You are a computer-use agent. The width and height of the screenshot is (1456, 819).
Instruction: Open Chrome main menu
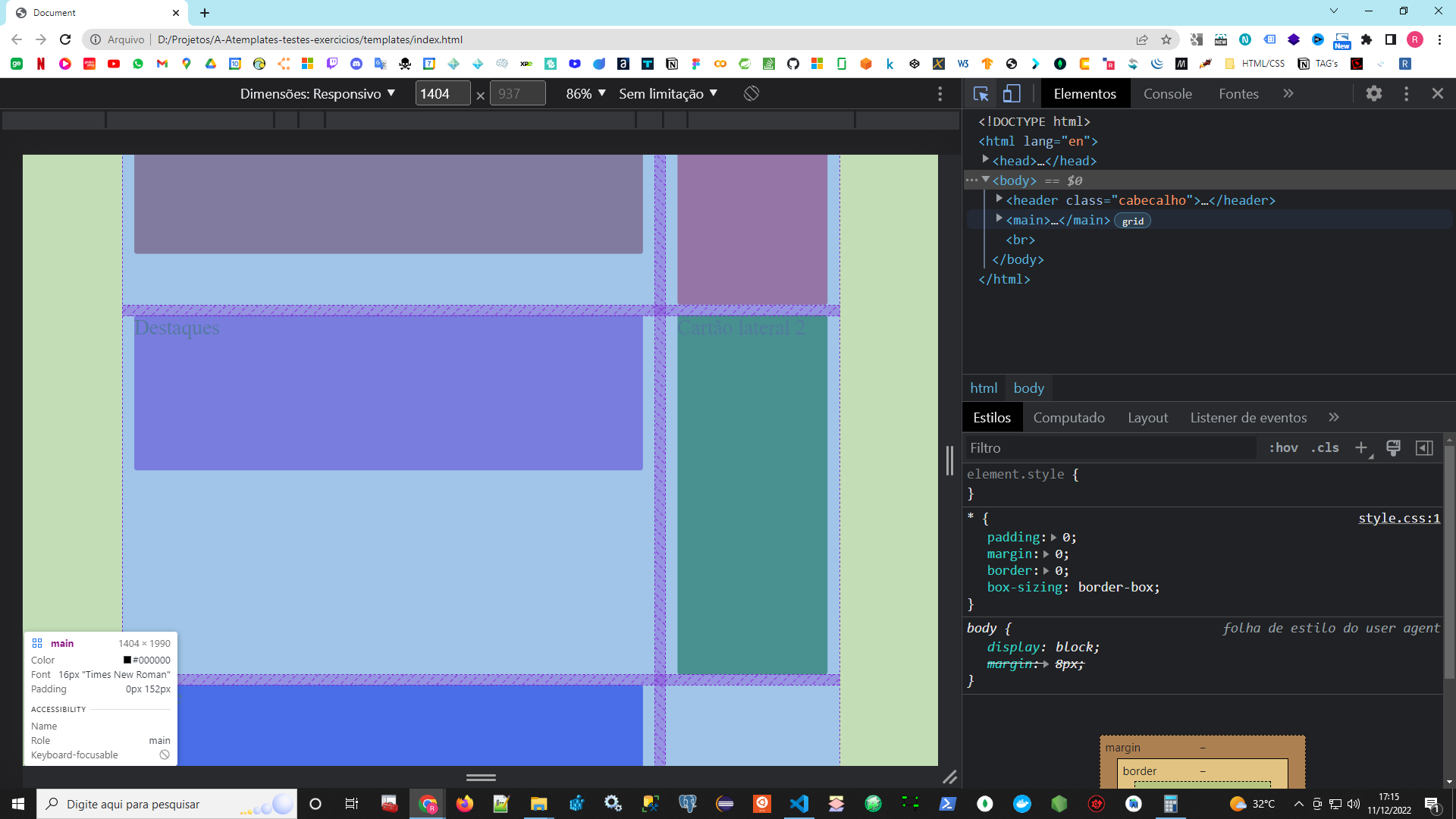pos(1439,39)
